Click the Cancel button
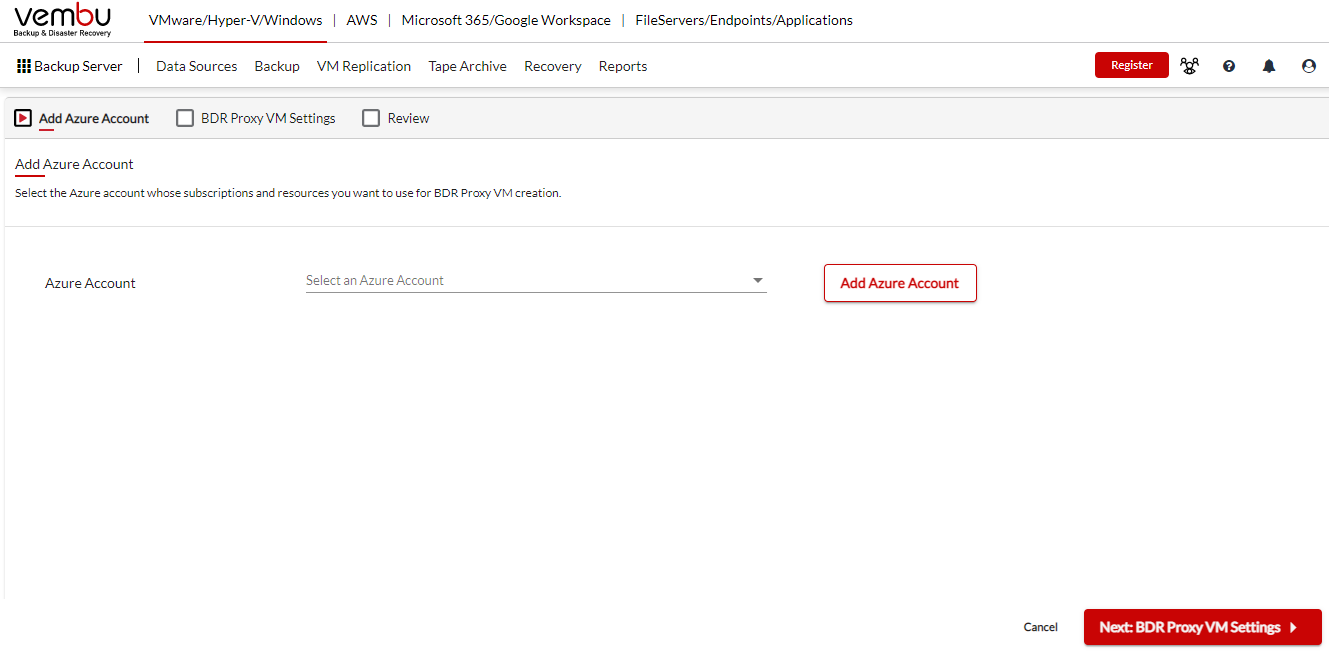The height and width of the screenshot is (651, 1329). 1041,627
